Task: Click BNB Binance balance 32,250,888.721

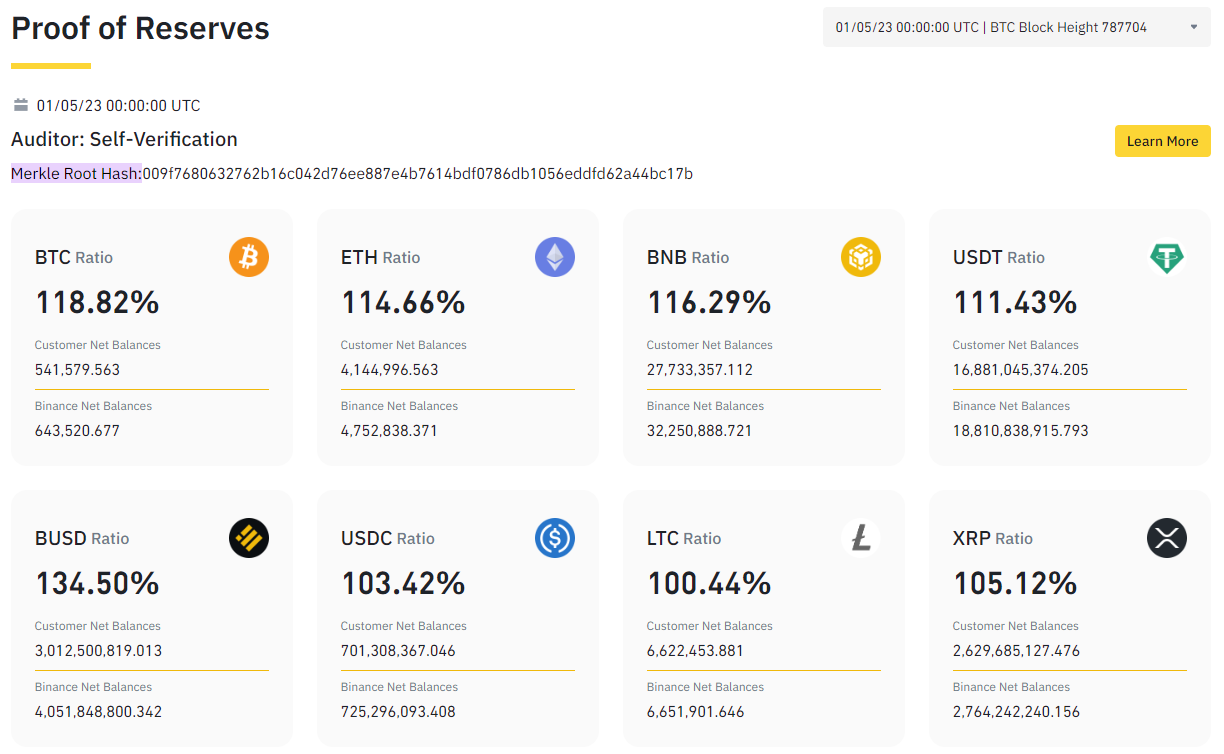Action: coord(700,431)
